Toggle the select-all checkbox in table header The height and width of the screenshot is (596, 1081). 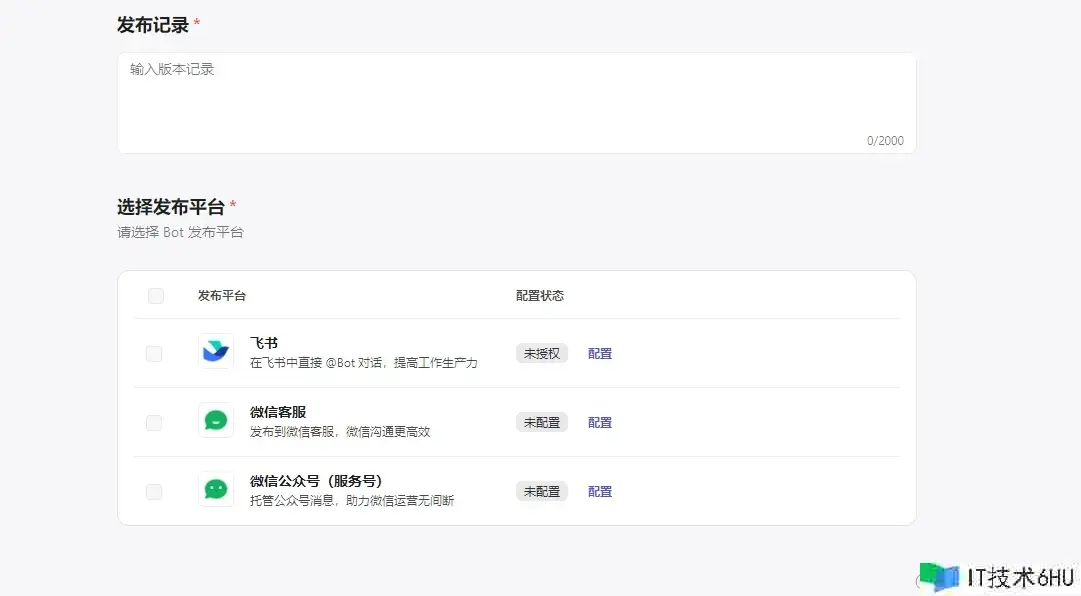[156, 296]
